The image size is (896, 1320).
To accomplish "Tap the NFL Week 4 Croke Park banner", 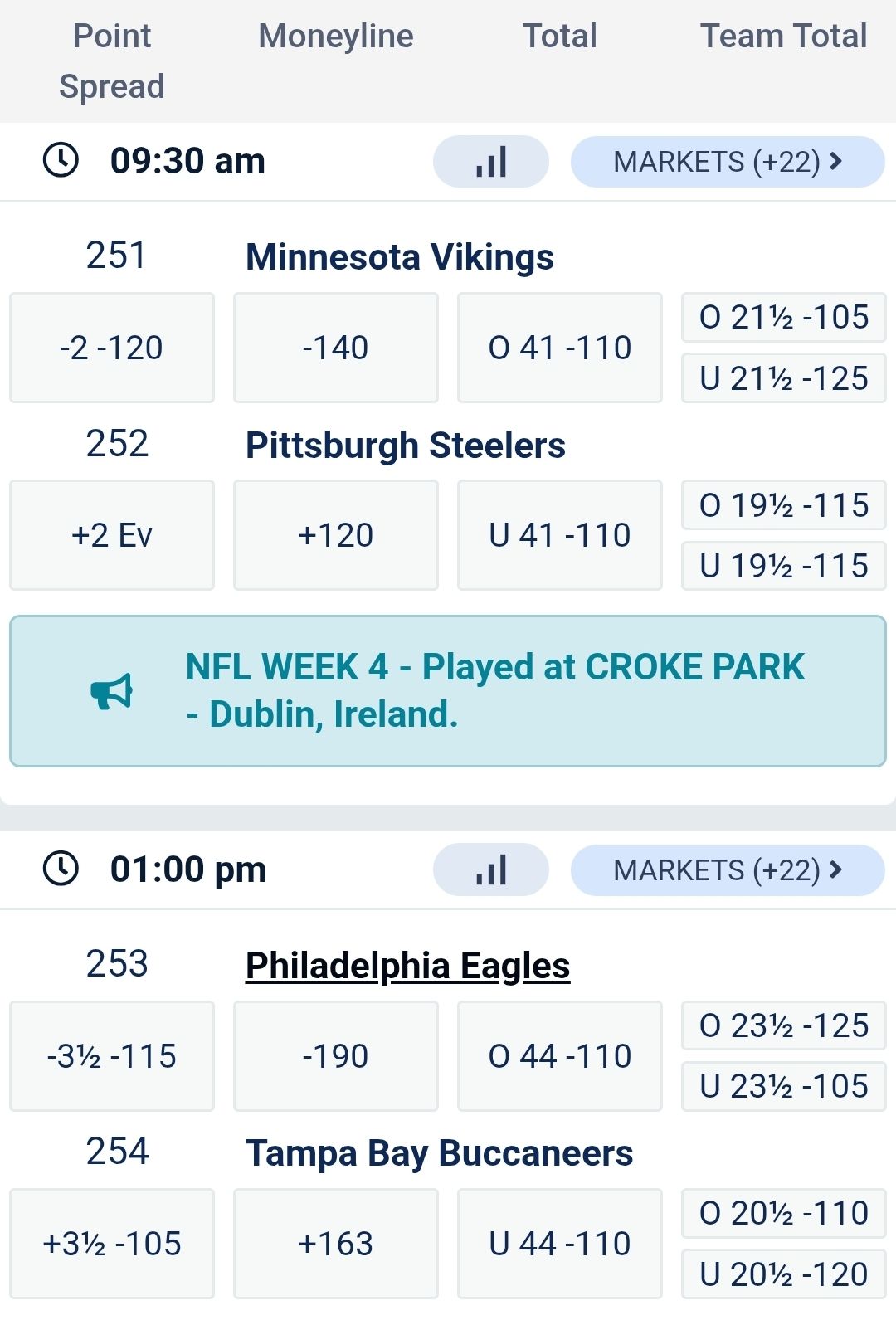I will pyautogui.click(x=494, y=690).
